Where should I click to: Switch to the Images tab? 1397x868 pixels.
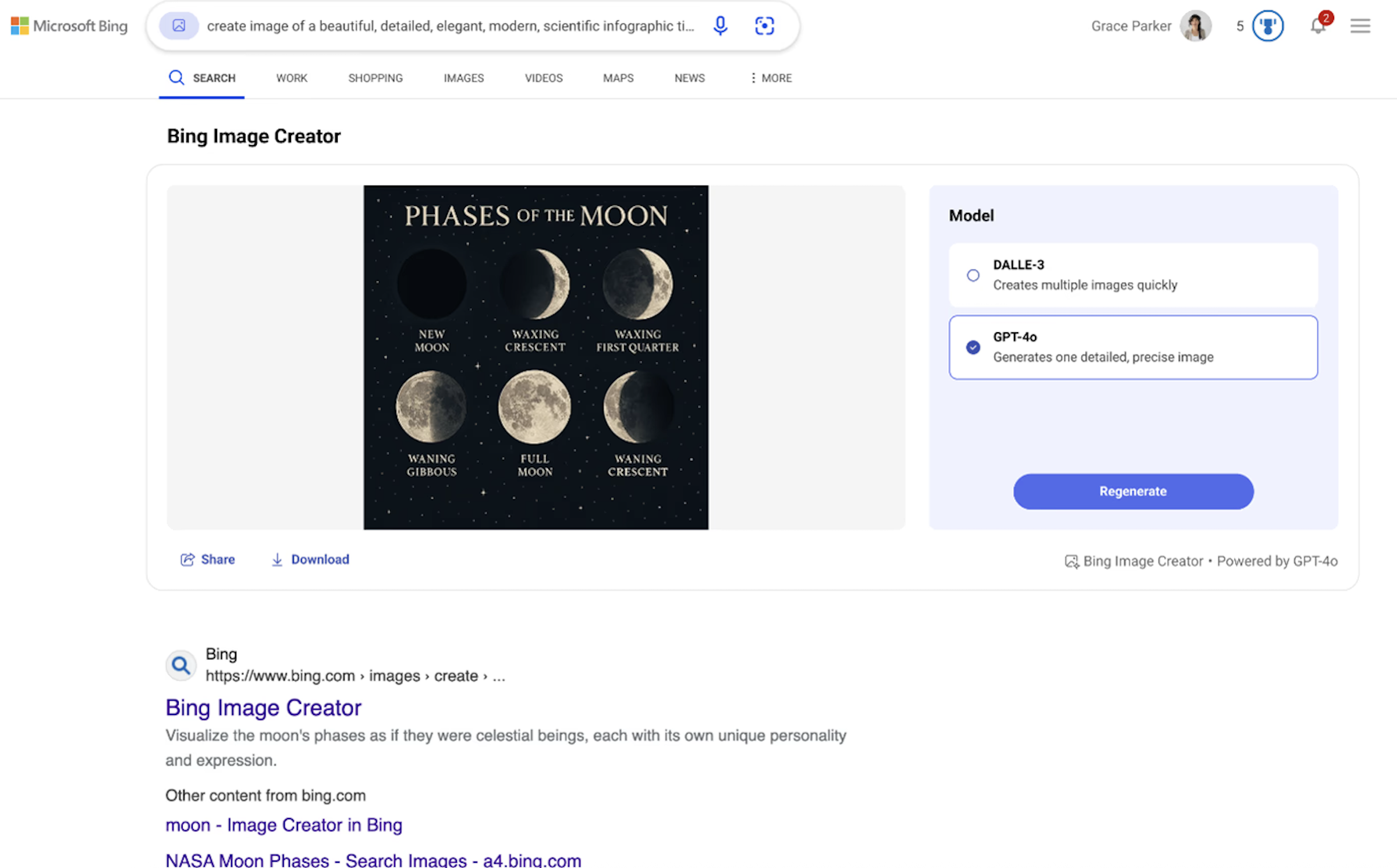pos(463,78)
